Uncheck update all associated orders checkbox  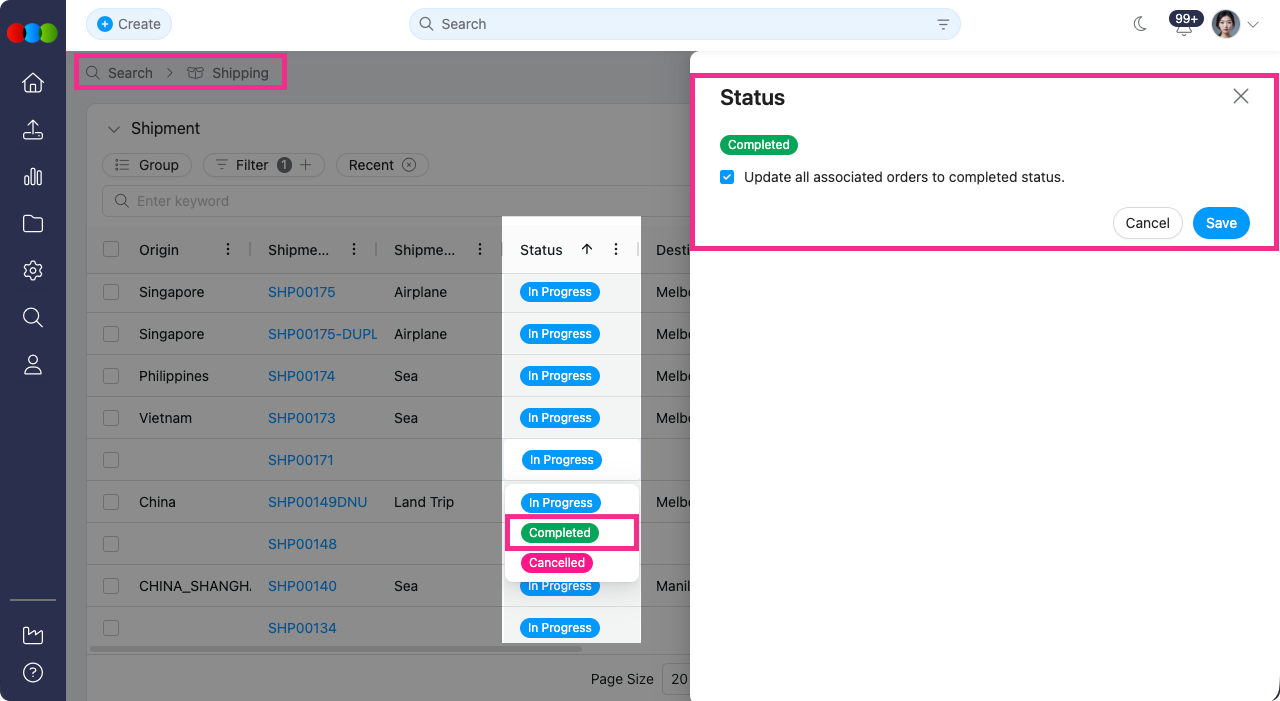[727, 177]
